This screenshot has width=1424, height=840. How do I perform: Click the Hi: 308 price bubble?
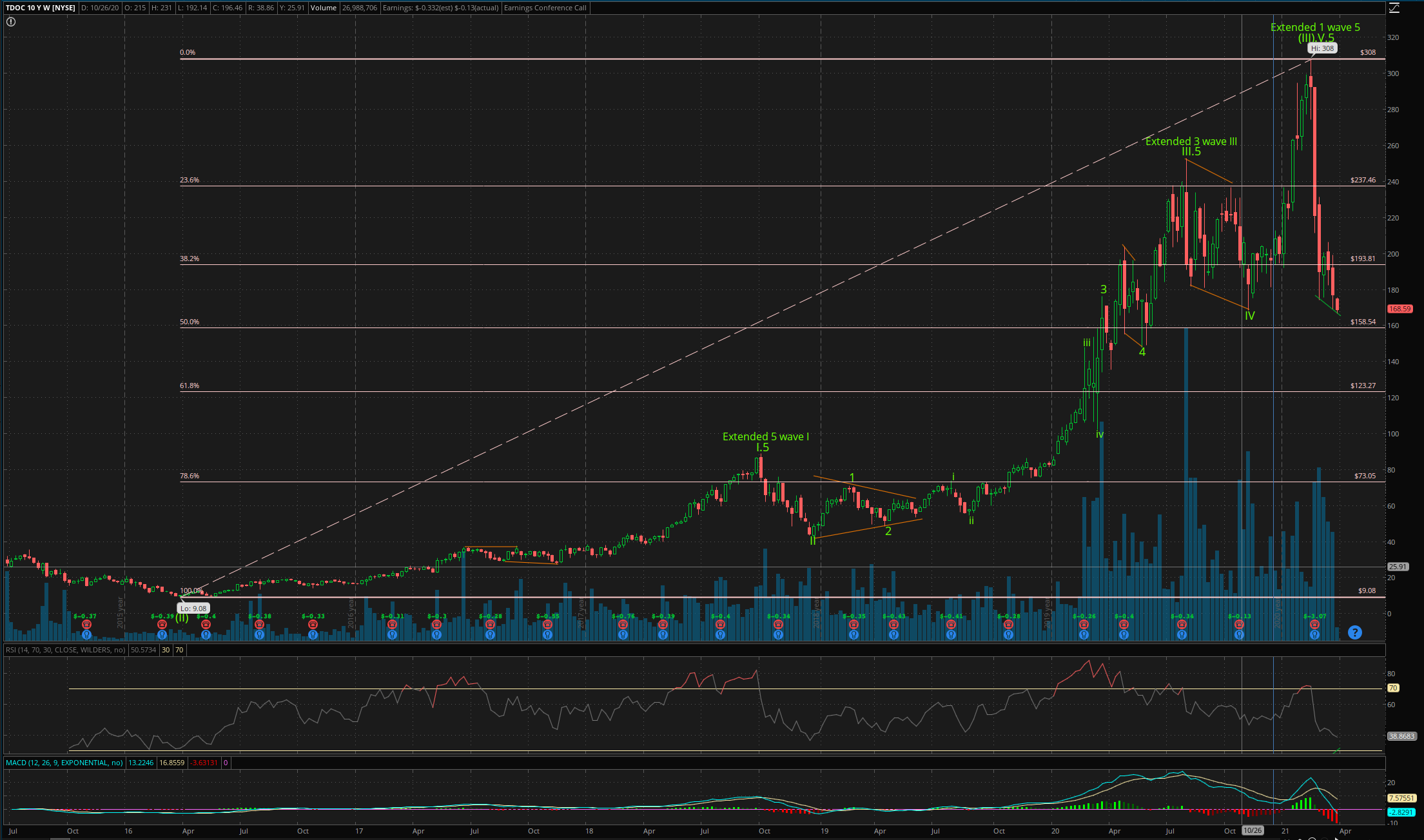click(1322, 48)
